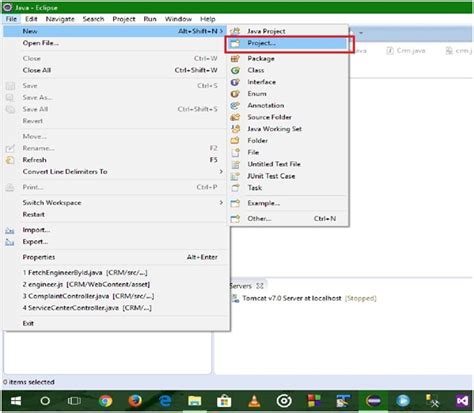Click Restart in File menu
The width and height of the screenshot is (474, 413).
point(115,214)
